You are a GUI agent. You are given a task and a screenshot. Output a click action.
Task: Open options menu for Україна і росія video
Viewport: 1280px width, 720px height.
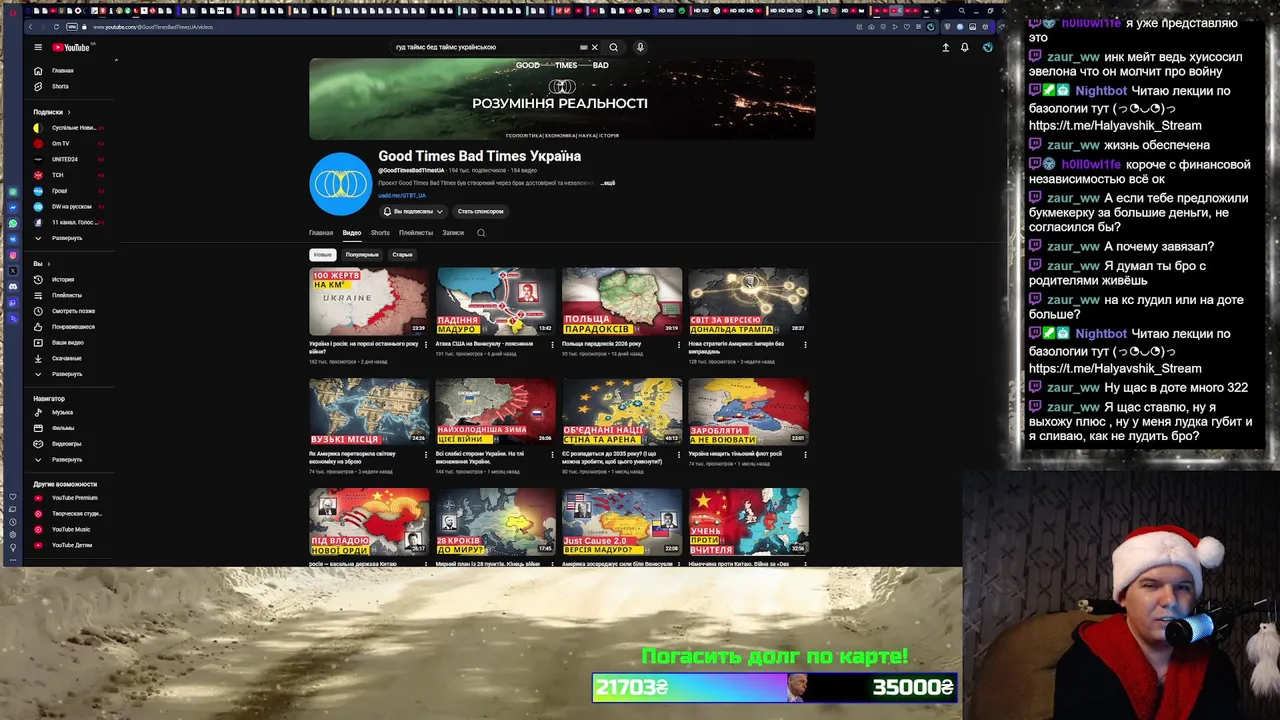coord(426,345)
